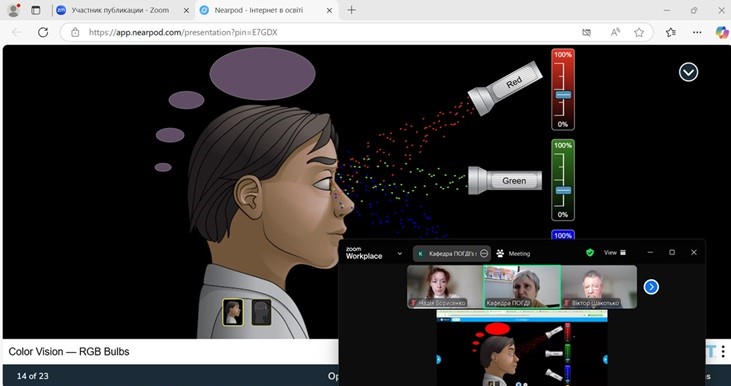Open the Read Aloud icon in address bar
This screenshot has width=731, height=386.
615,32
